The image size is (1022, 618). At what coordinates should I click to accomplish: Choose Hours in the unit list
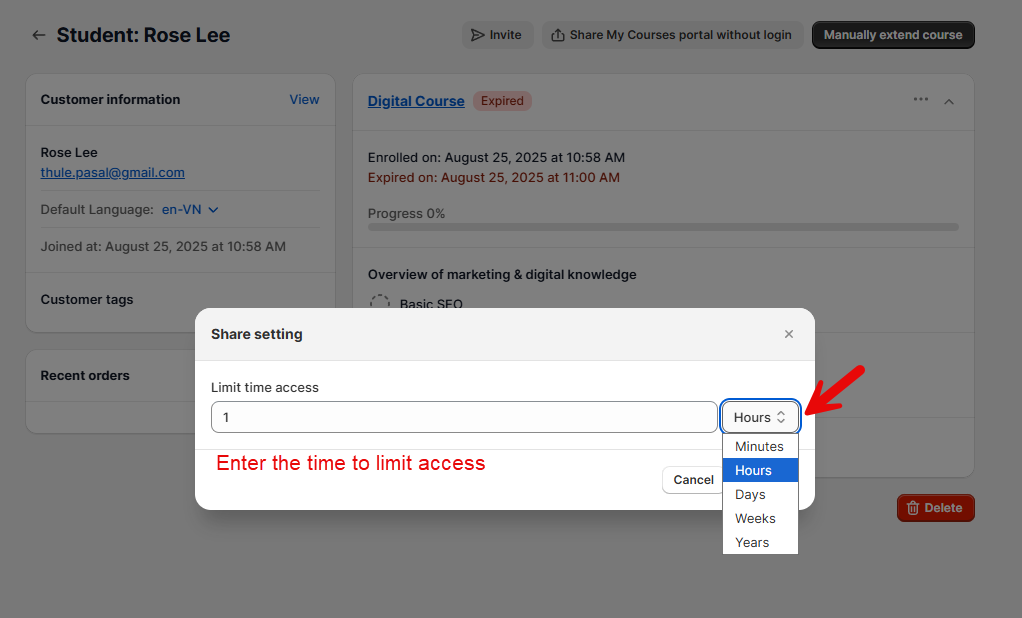759,470
